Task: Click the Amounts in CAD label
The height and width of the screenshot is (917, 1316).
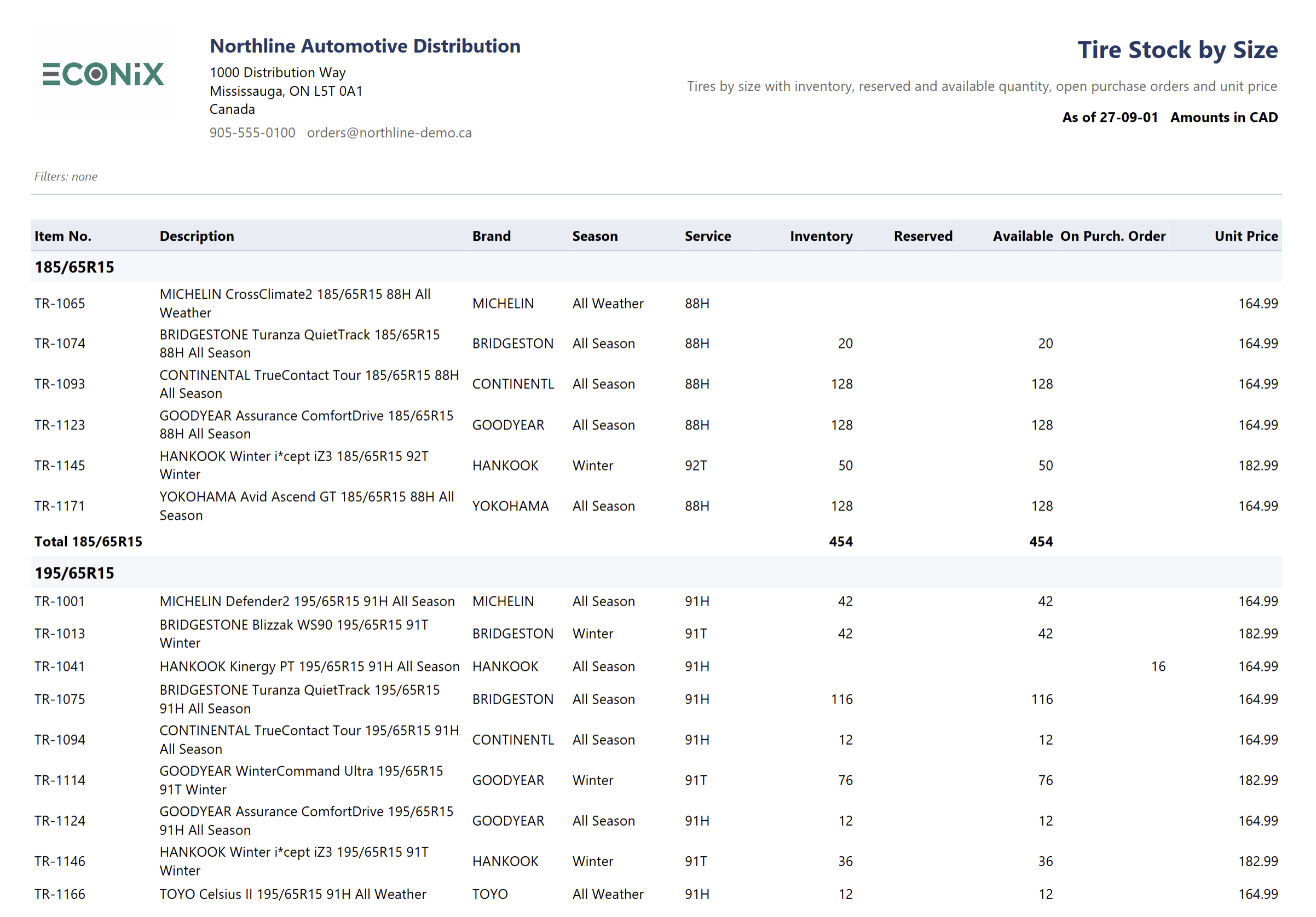Action: tap(1223, 117)
